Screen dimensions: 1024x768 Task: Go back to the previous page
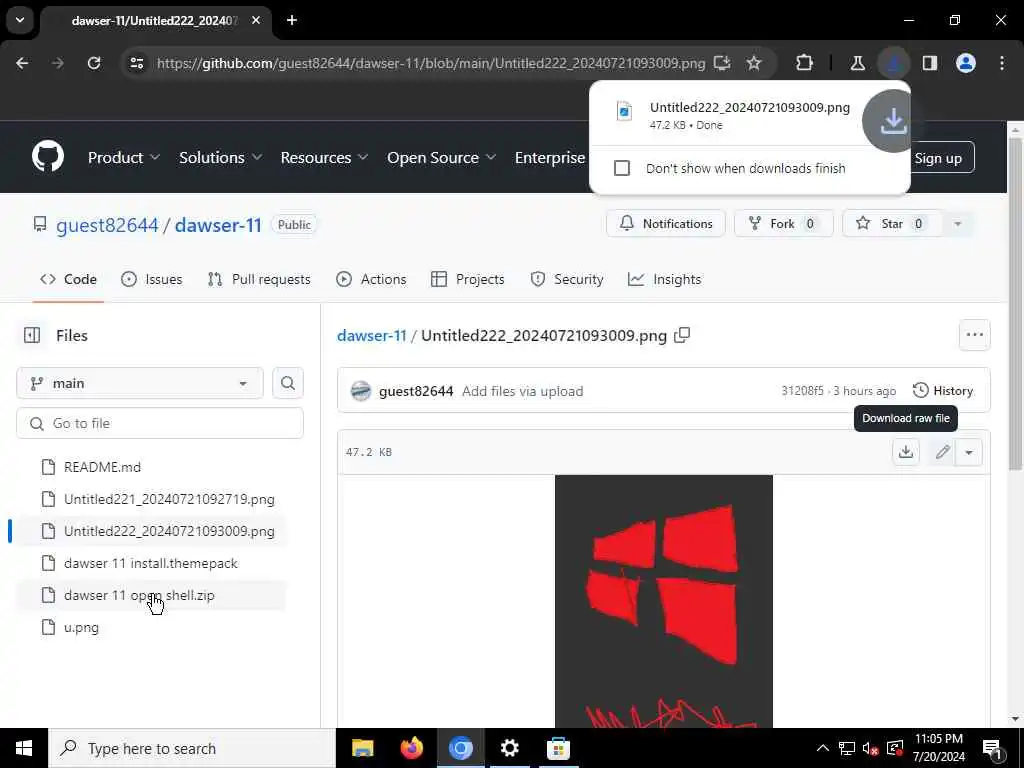[x=22, y=63]
